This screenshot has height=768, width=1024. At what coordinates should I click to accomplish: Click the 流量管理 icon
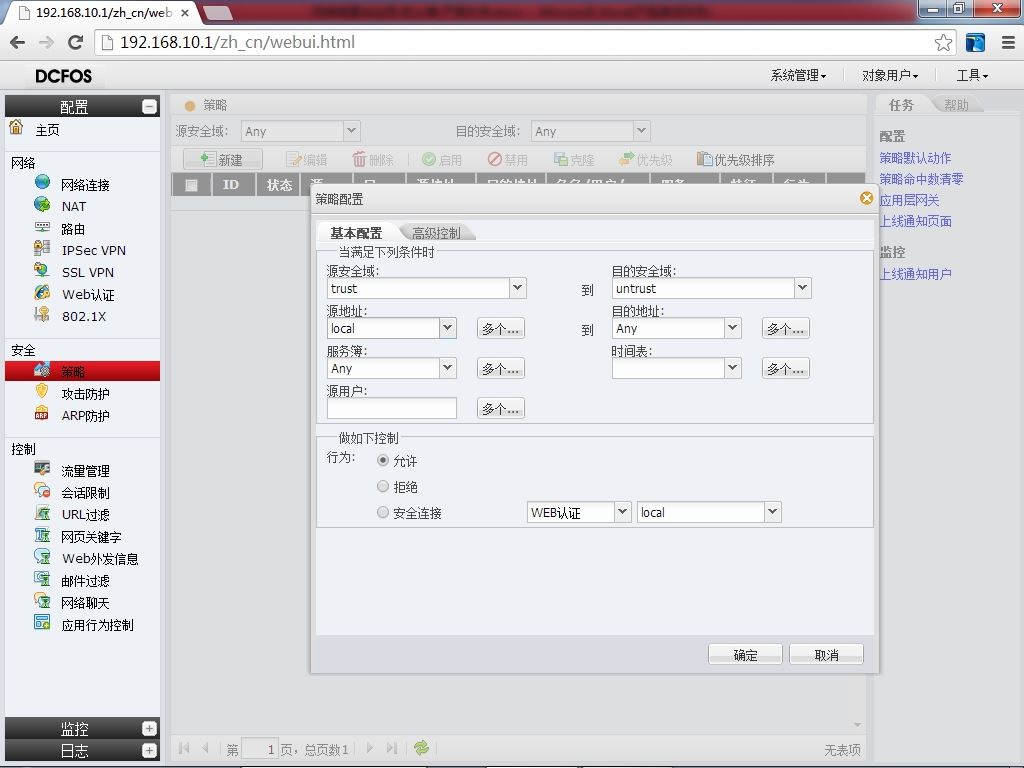pos(42,468)
